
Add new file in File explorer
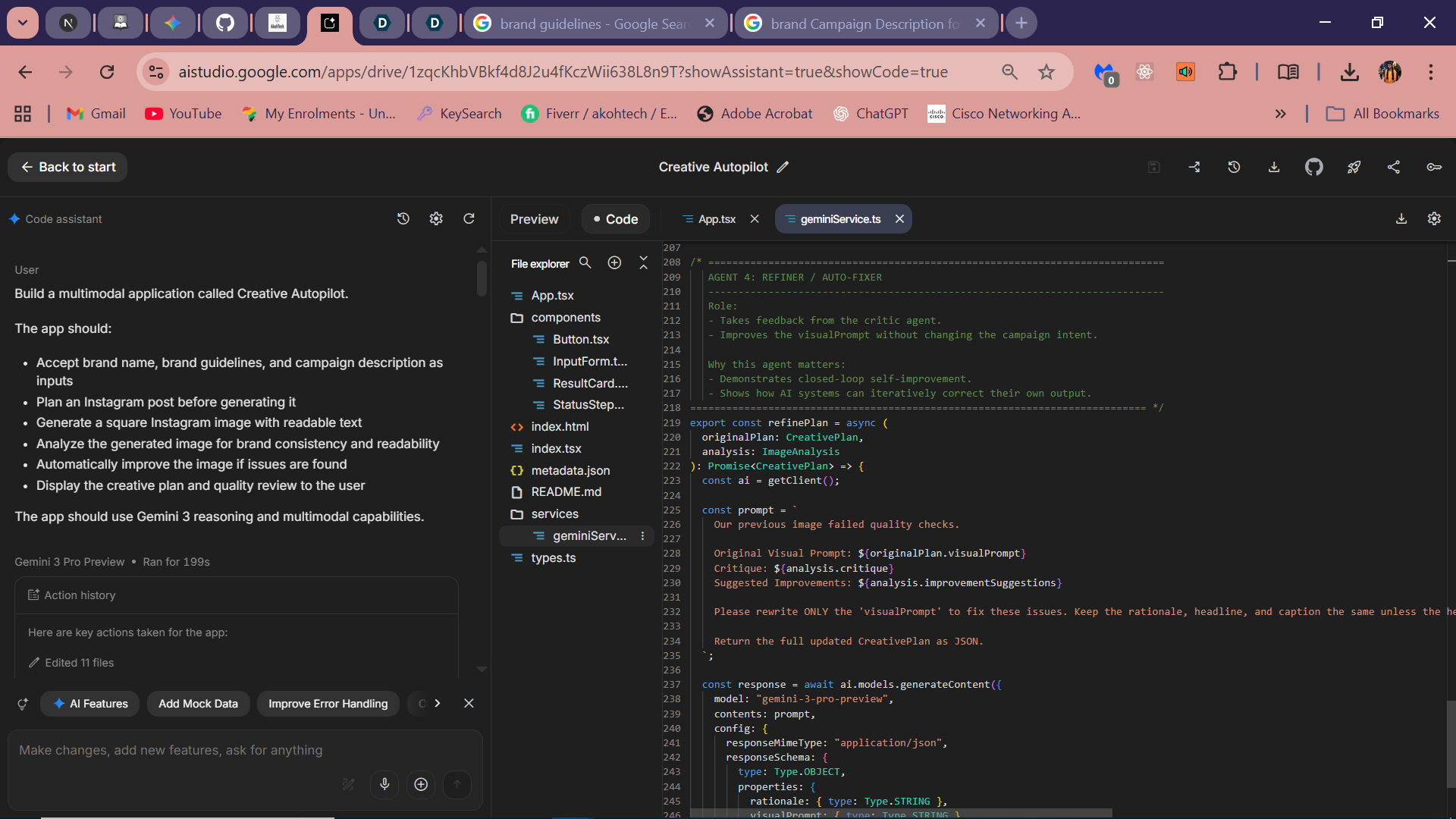point(614,262)
